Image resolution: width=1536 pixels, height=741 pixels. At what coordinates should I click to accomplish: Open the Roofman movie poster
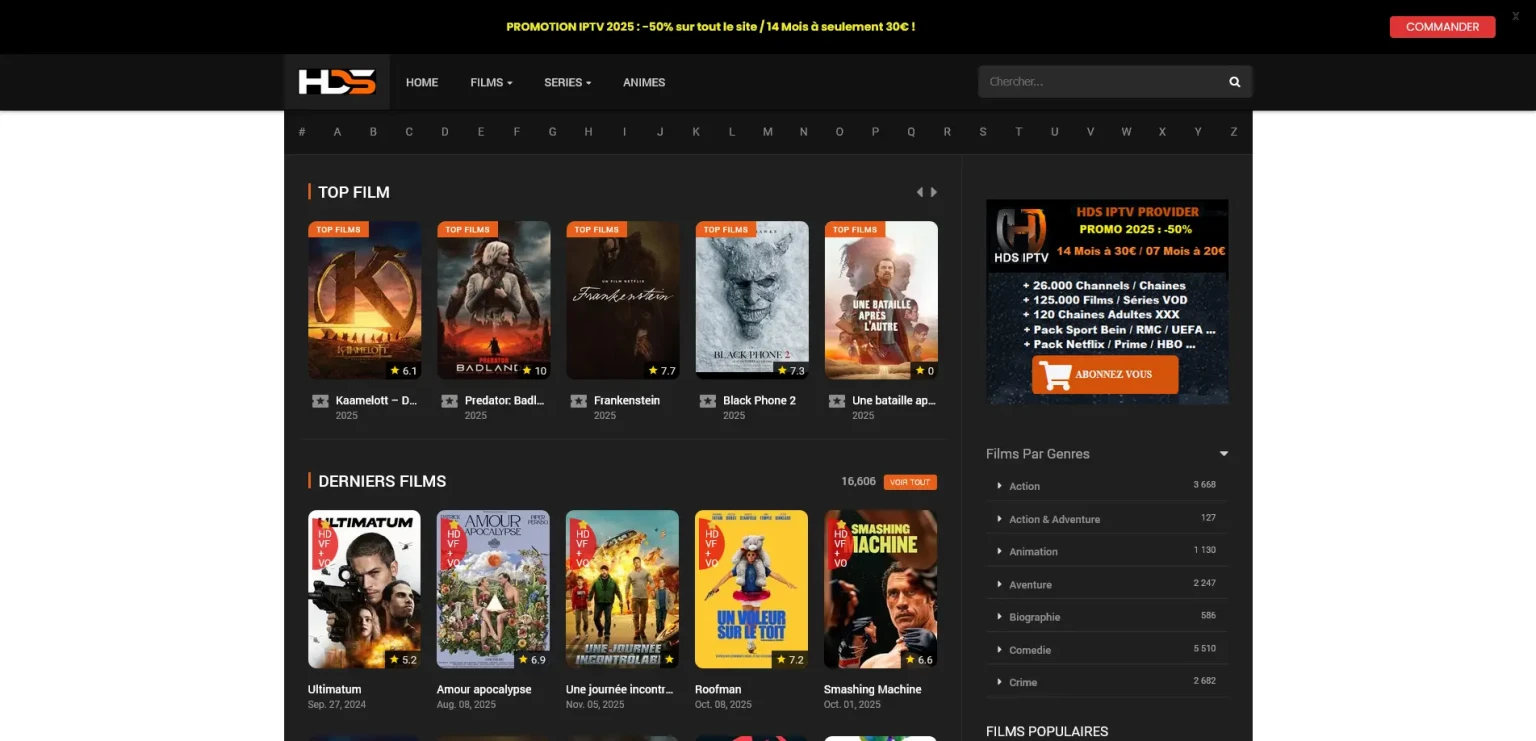coord(751,589)
